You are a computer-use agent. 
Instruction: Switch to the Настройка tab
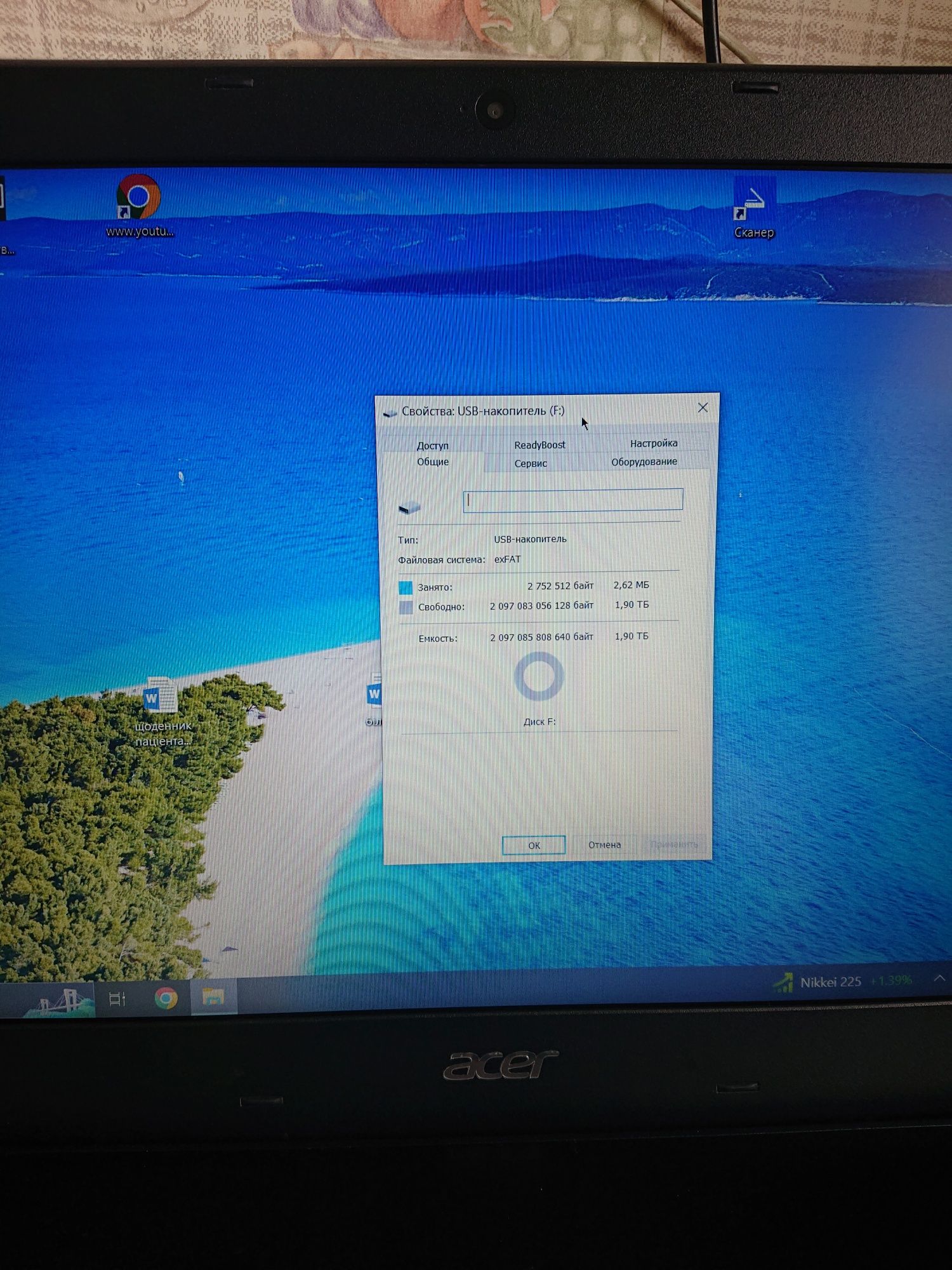click(654, 443)
